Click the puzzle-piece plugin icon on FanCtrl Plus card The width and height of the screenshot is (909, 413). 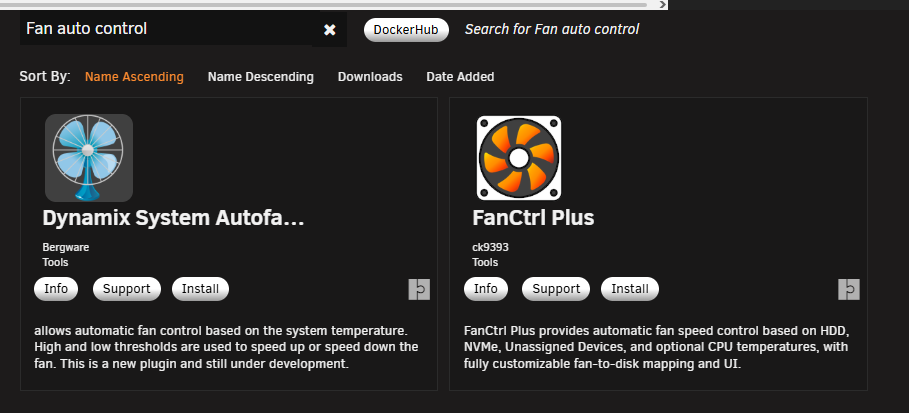(x=849, y=289)
